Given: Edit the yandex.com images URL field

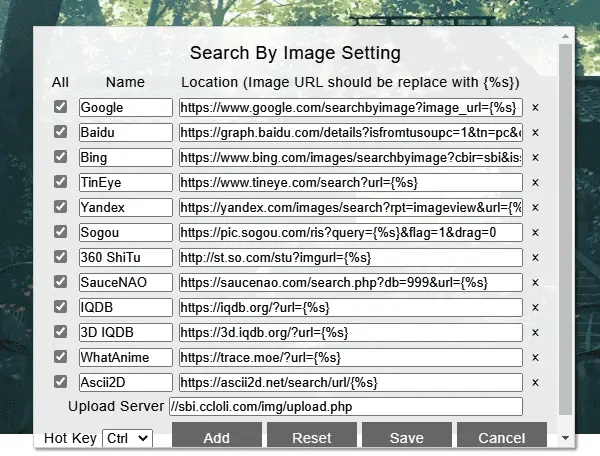Looking at the screenshot, I should coord(351,207).
